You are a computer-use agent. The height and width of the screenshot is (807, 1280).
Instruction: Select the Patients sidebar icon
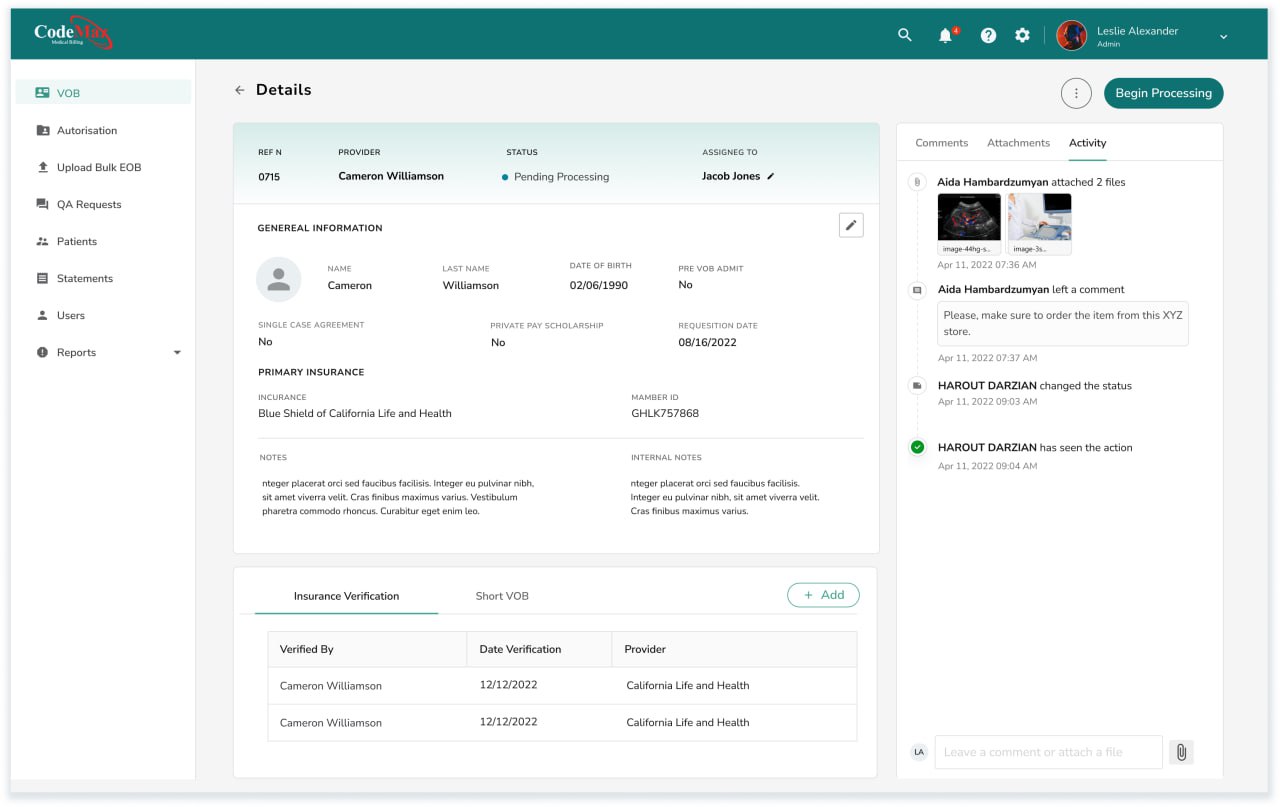point(41,241)
